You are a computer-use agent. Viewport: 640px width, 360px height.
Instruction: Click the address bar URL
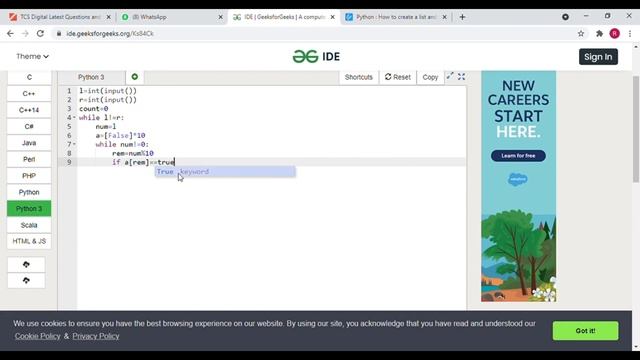click(x=110, y=33)
